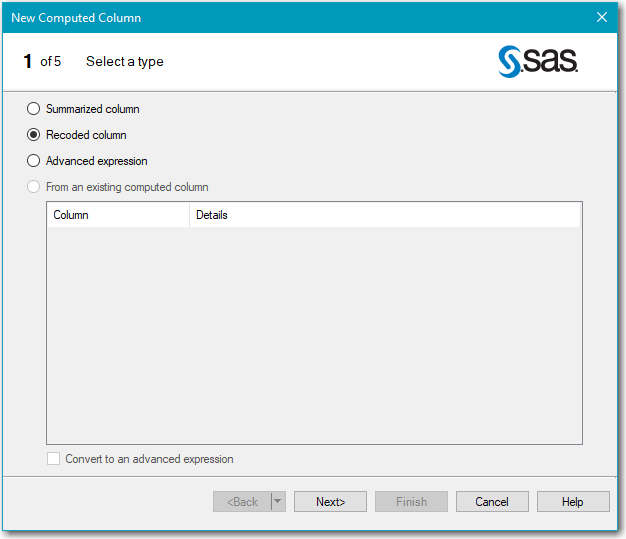This screenshot has height=539, width=626.
Task: Choose the Recoded column radio button
Action: click(34, 135)
